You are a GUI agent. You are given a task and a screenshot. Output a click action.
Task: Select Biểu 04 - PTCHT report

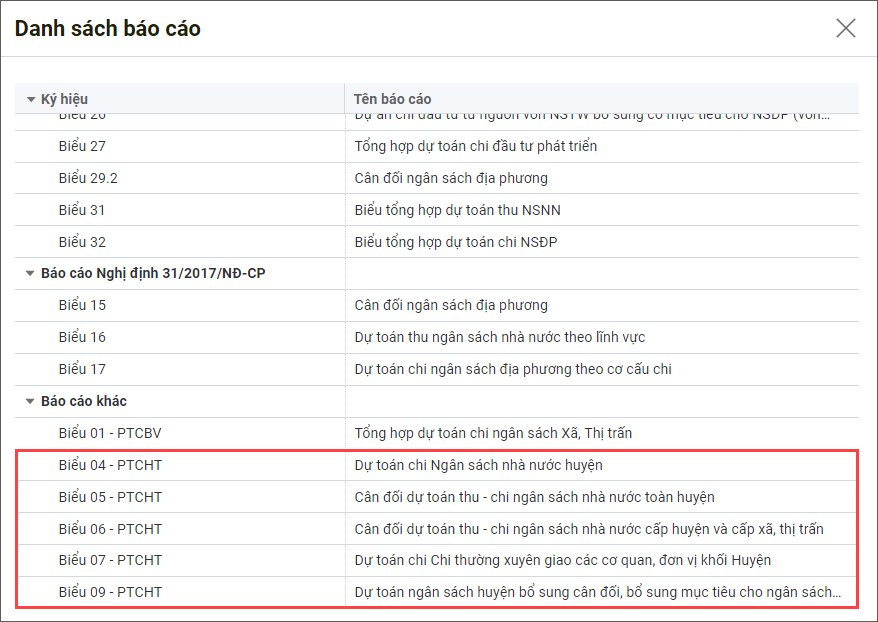point(110,465)
